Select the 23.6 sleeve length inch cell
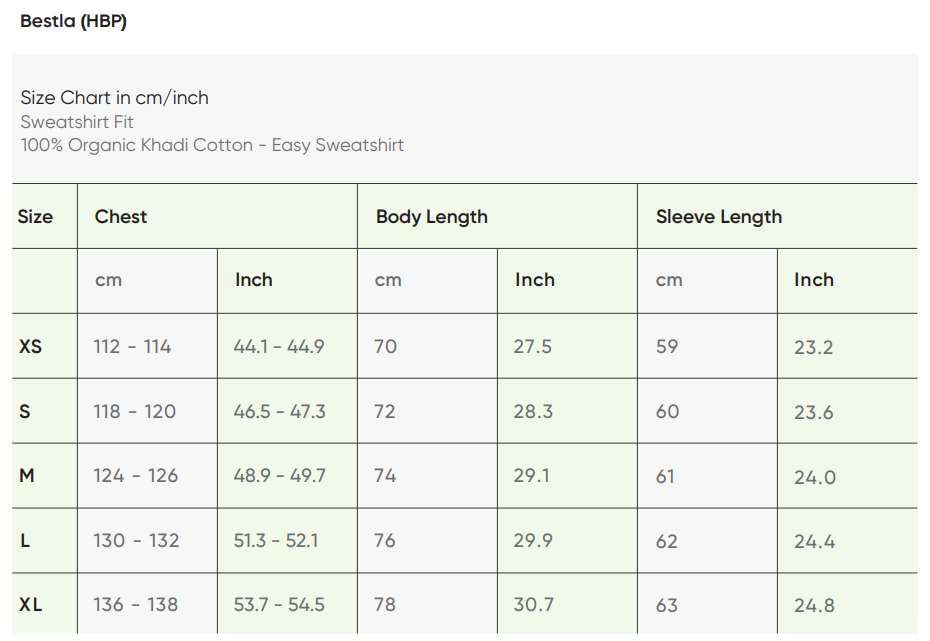Image resolution: width=930 pixels, height=641 pixels. [814, 412]
